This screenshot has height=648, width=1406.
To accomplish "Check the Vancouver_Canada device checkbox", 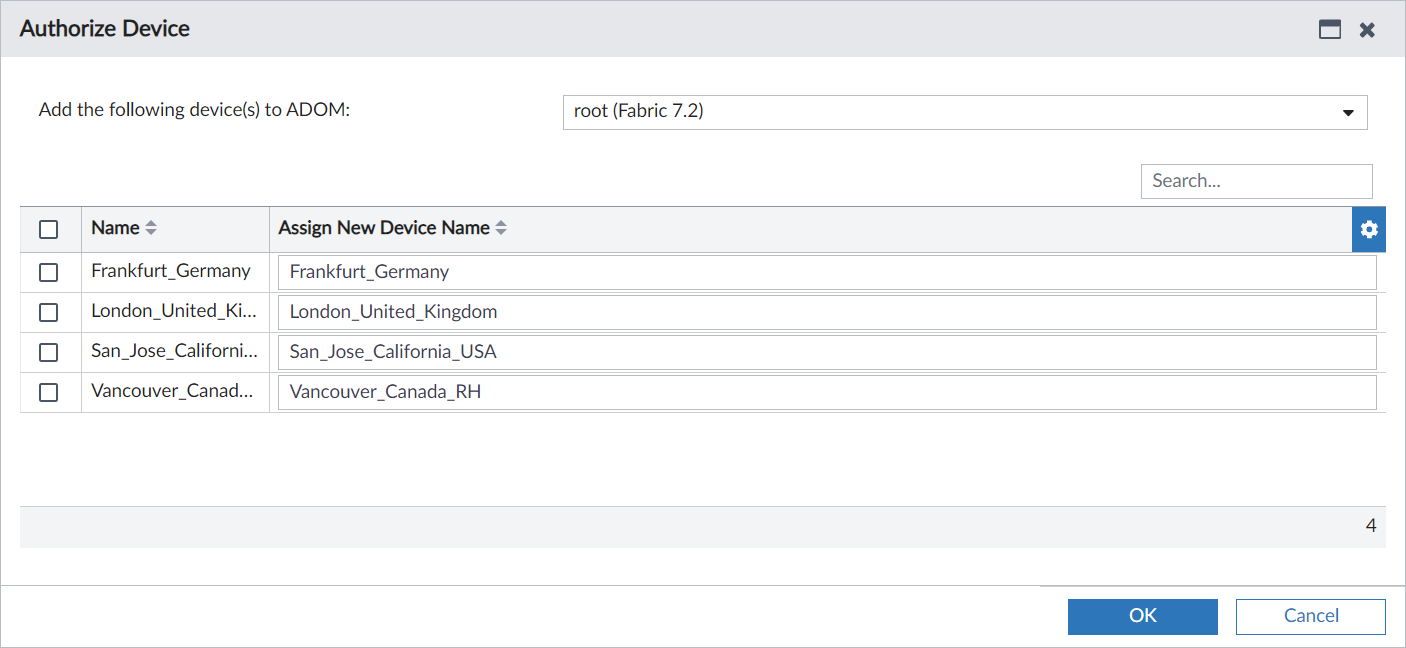I will point(49,391).
